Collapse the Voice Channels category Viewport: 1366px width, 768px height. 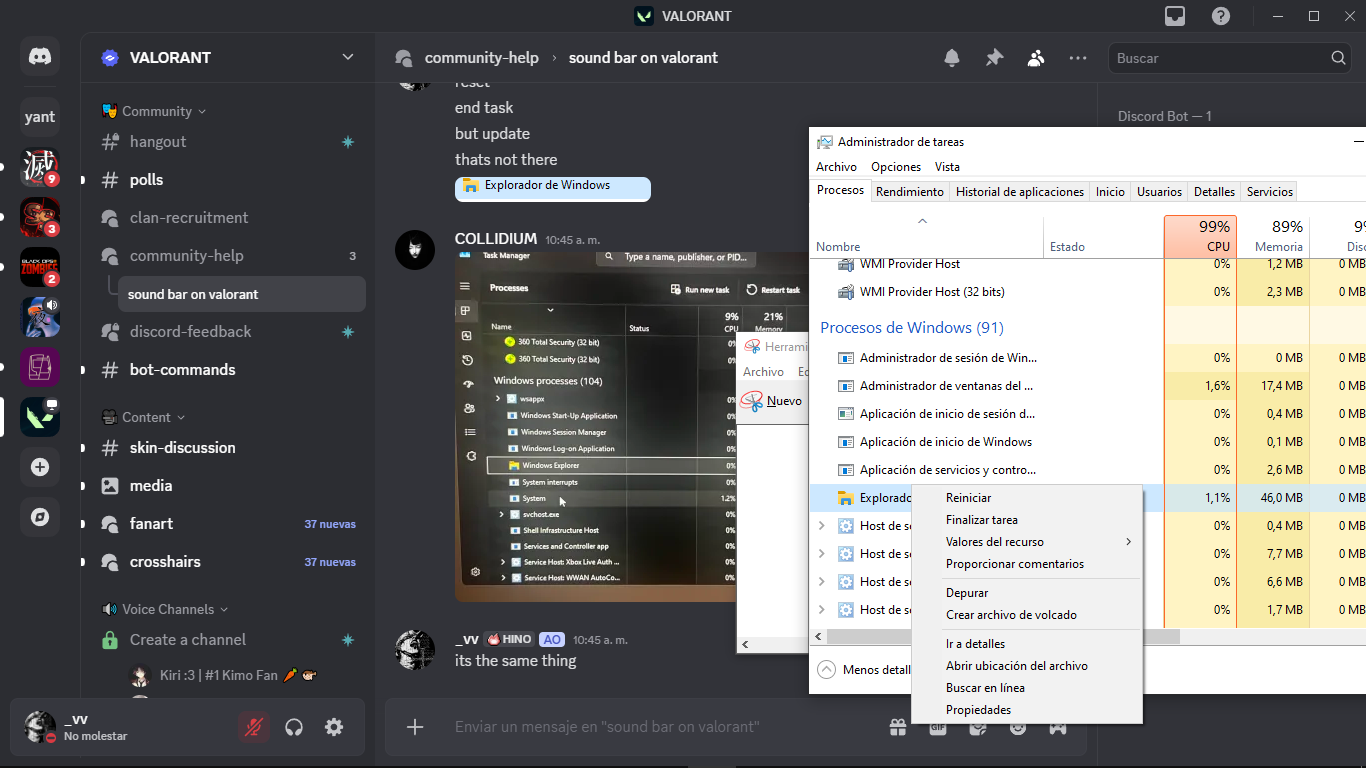166,609
